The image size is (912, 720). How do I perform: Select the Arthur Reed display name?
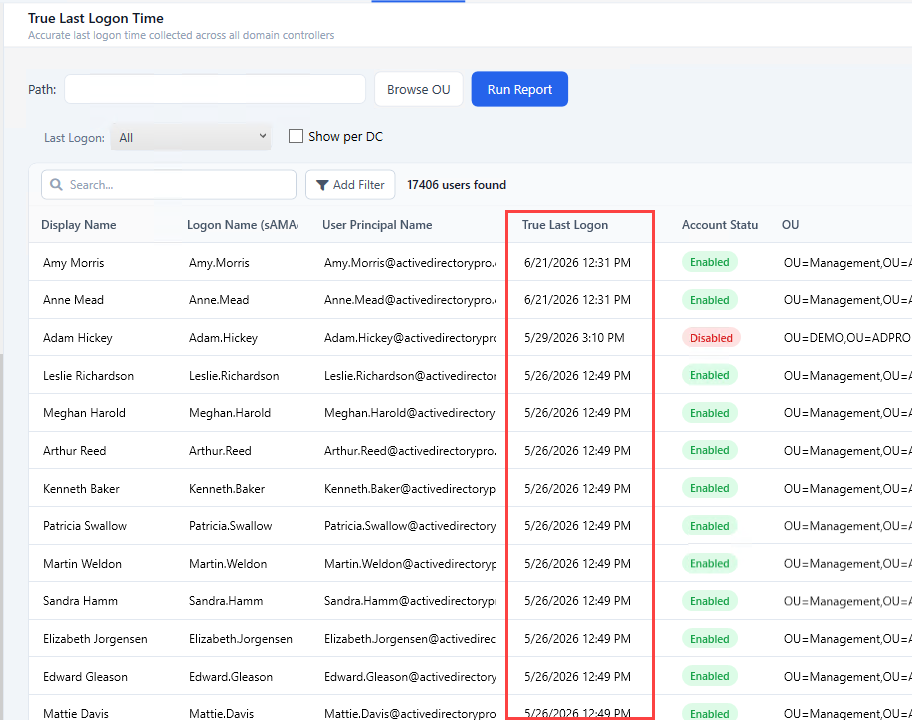[74, 451]
